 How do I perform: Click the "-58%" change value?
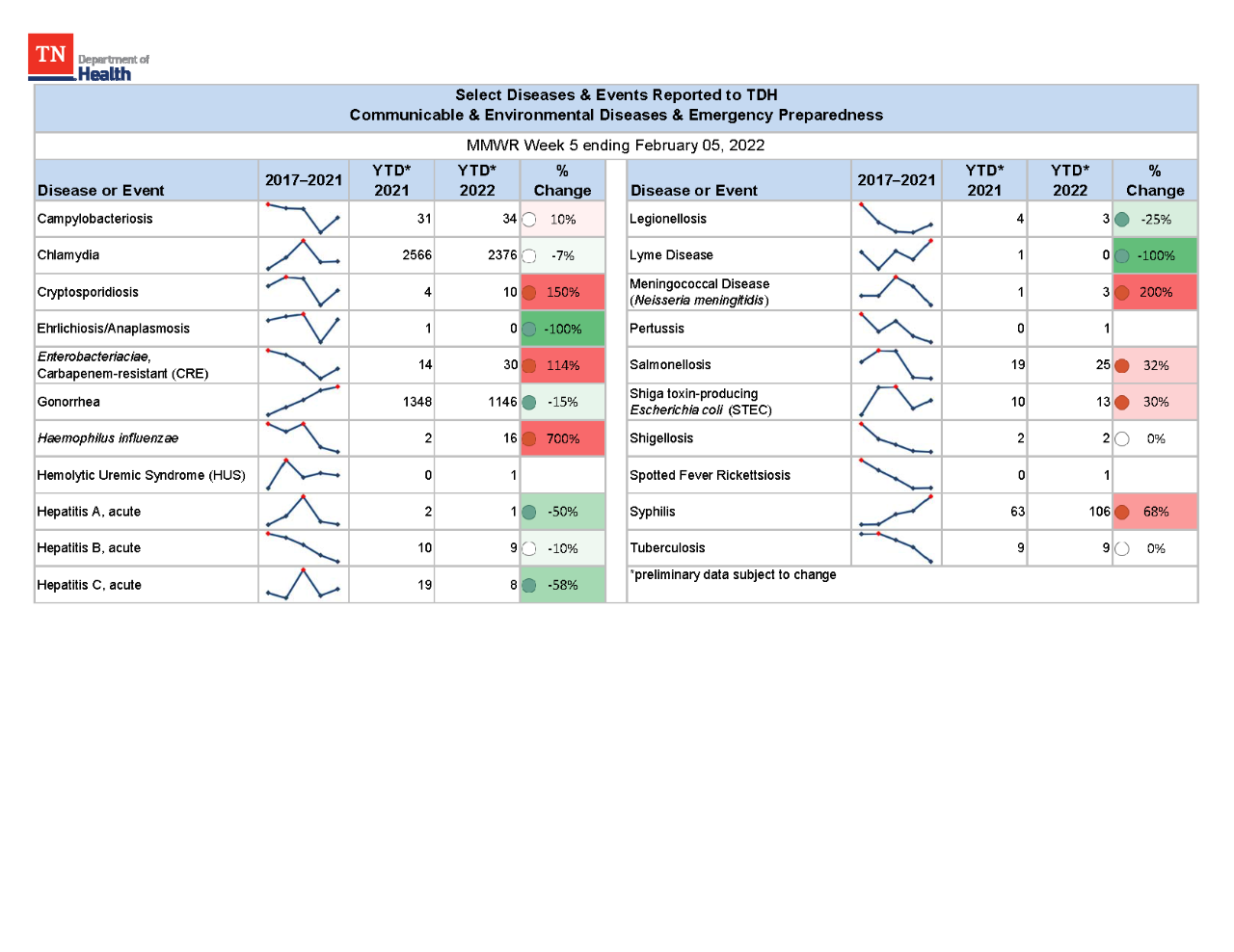click(563, 585)
